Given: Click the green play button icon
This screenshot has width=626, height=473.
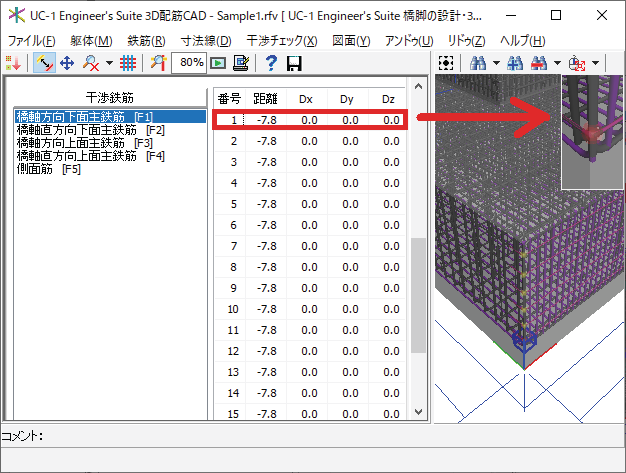Looking at the screenshot, I should pos(218,63).
